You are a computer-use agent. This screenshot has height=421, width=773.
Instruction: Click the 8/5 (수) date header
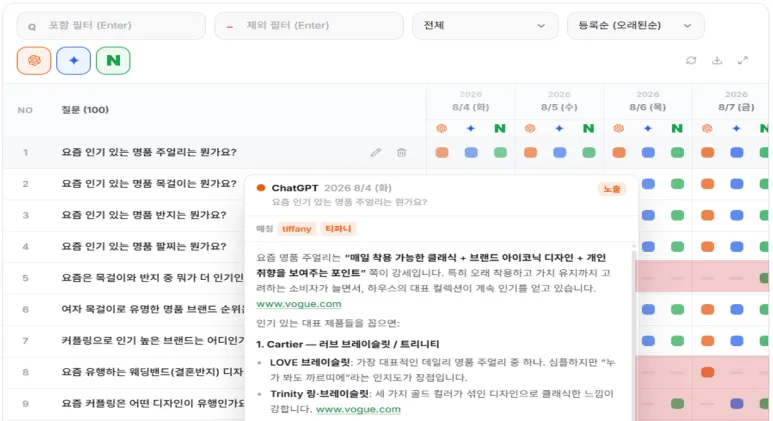(559, 107)
